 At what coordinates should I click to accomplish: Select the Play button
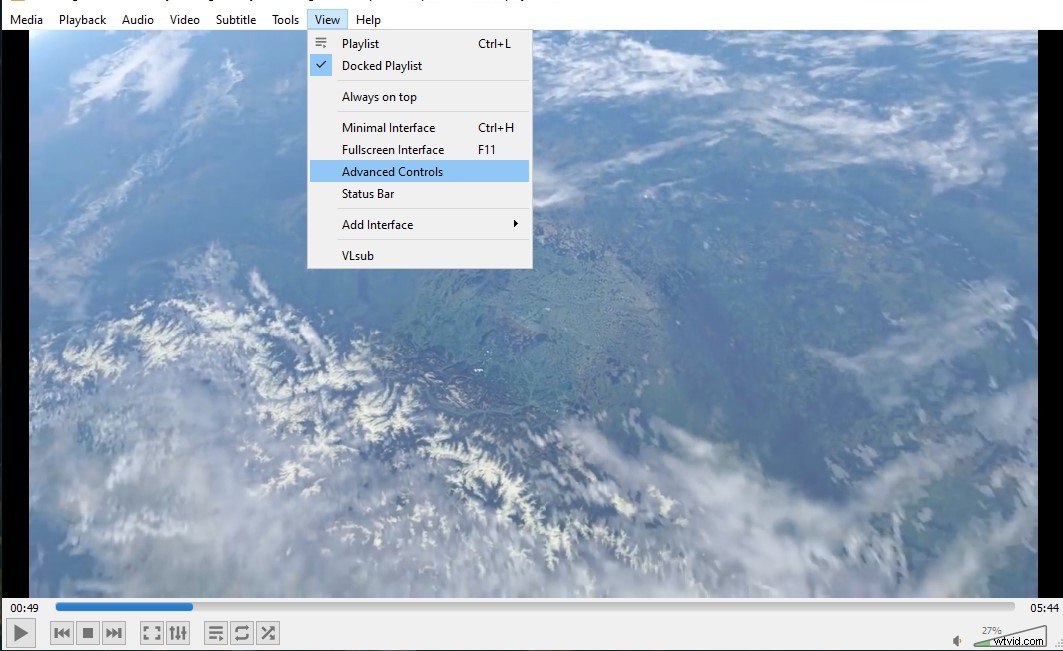(20, 632)
